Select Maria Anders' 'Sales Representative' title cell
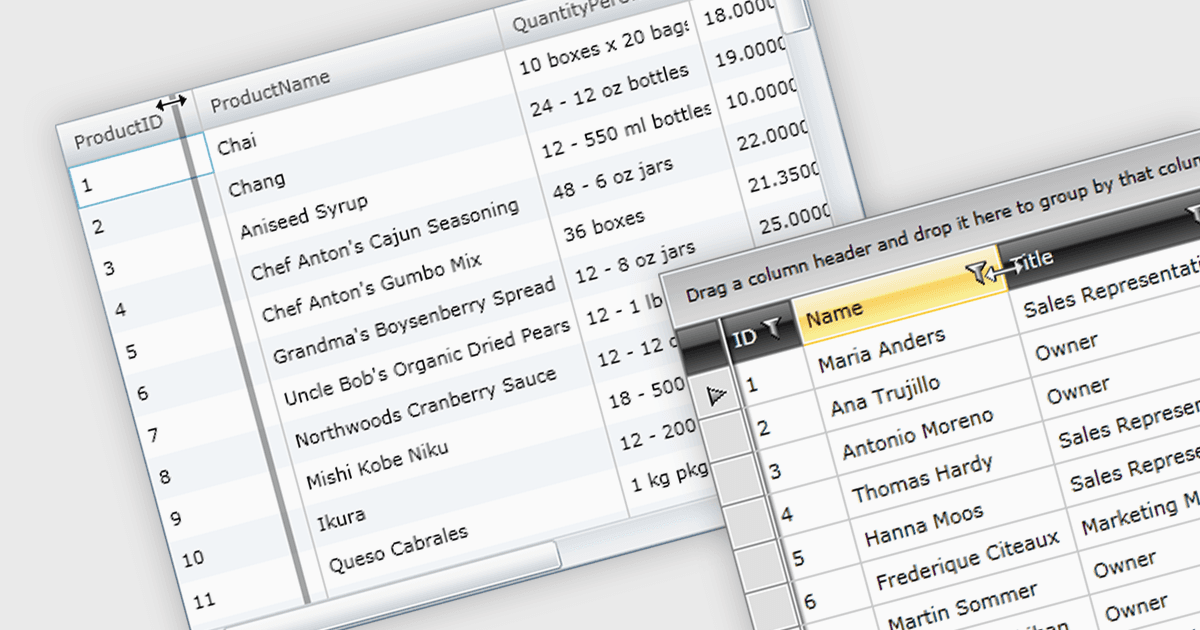The width and height of the screenshot is (1200, 630). [x=1110, y=288]
